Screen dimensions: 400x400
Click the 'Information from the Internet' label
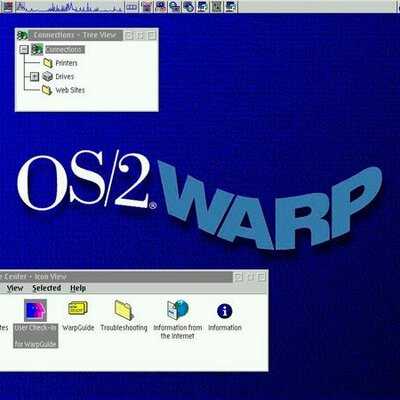[x=178, y=332]
